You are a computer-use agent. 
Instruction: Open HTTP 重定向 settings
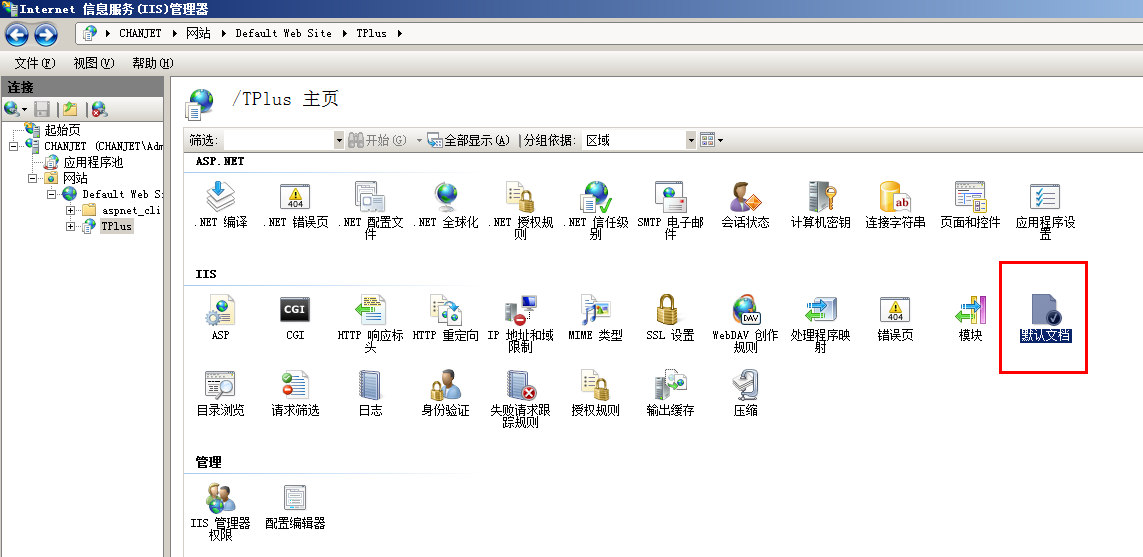click(445, 318)
